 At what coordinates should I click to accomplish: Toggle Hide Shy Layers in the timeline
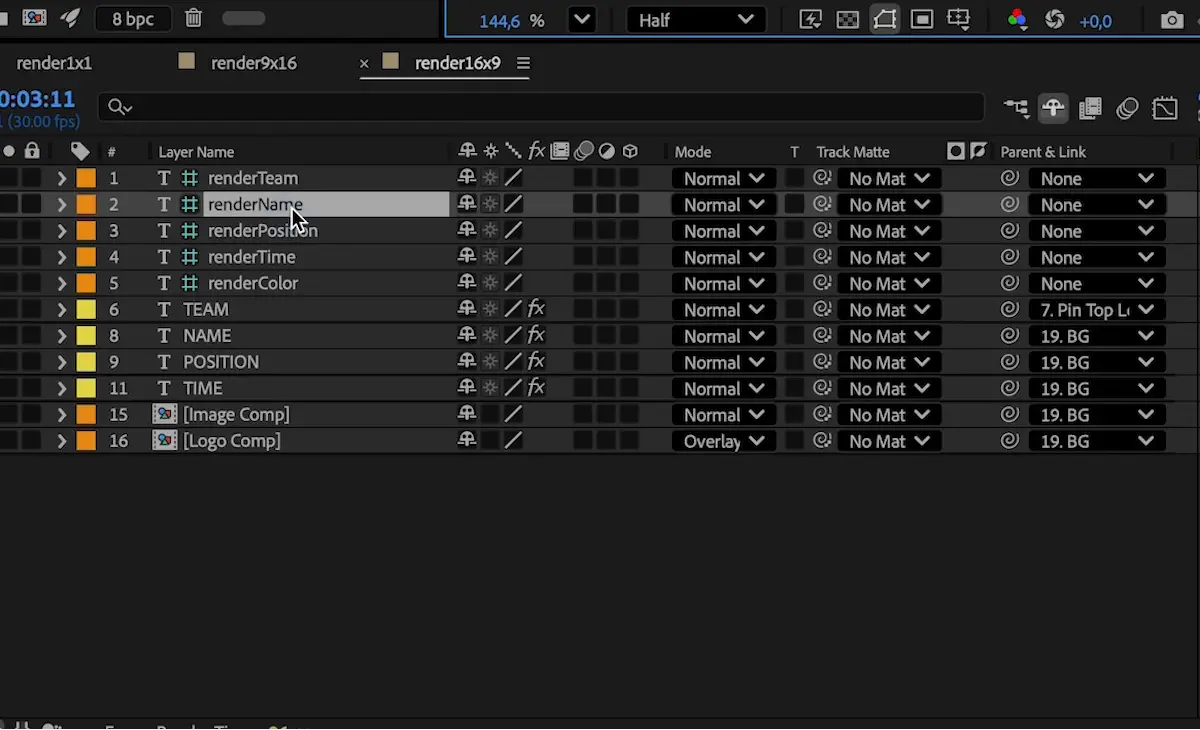tap(1053, 108)
